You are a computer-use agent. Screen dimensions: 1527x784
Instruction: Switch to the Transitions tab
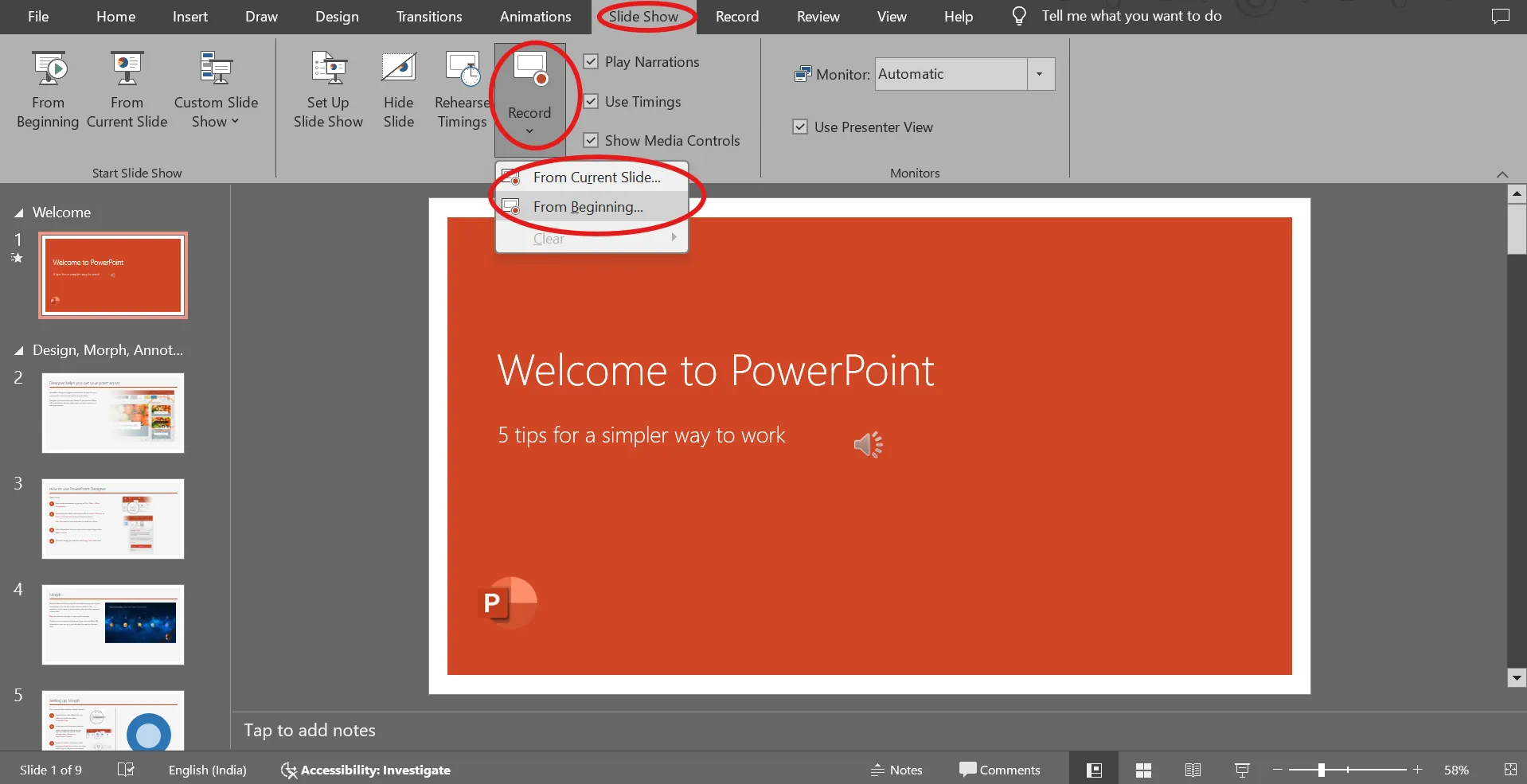tap(429, 16)
